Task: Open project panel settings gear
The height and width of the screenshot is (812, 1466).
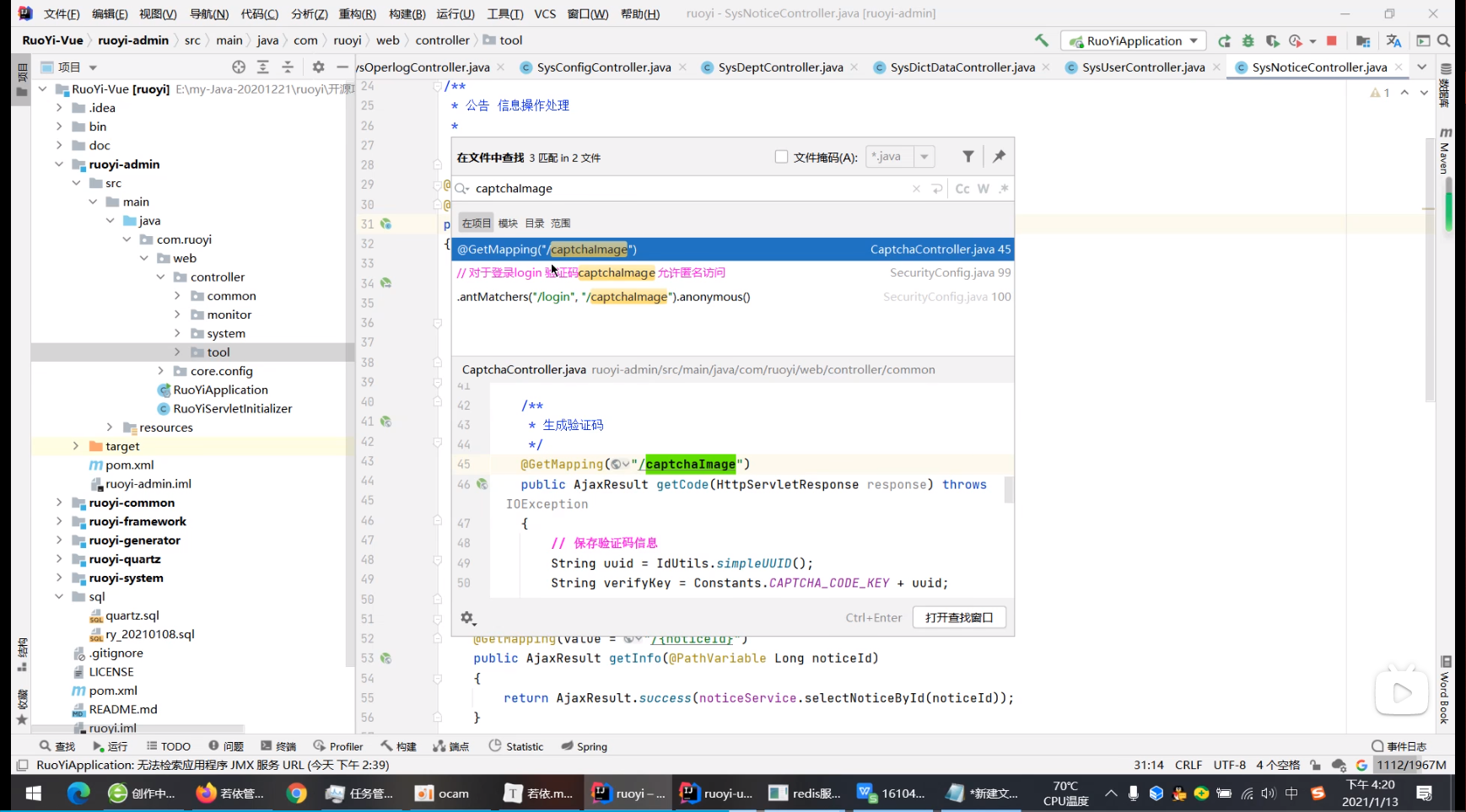Action: pos(318,67)
